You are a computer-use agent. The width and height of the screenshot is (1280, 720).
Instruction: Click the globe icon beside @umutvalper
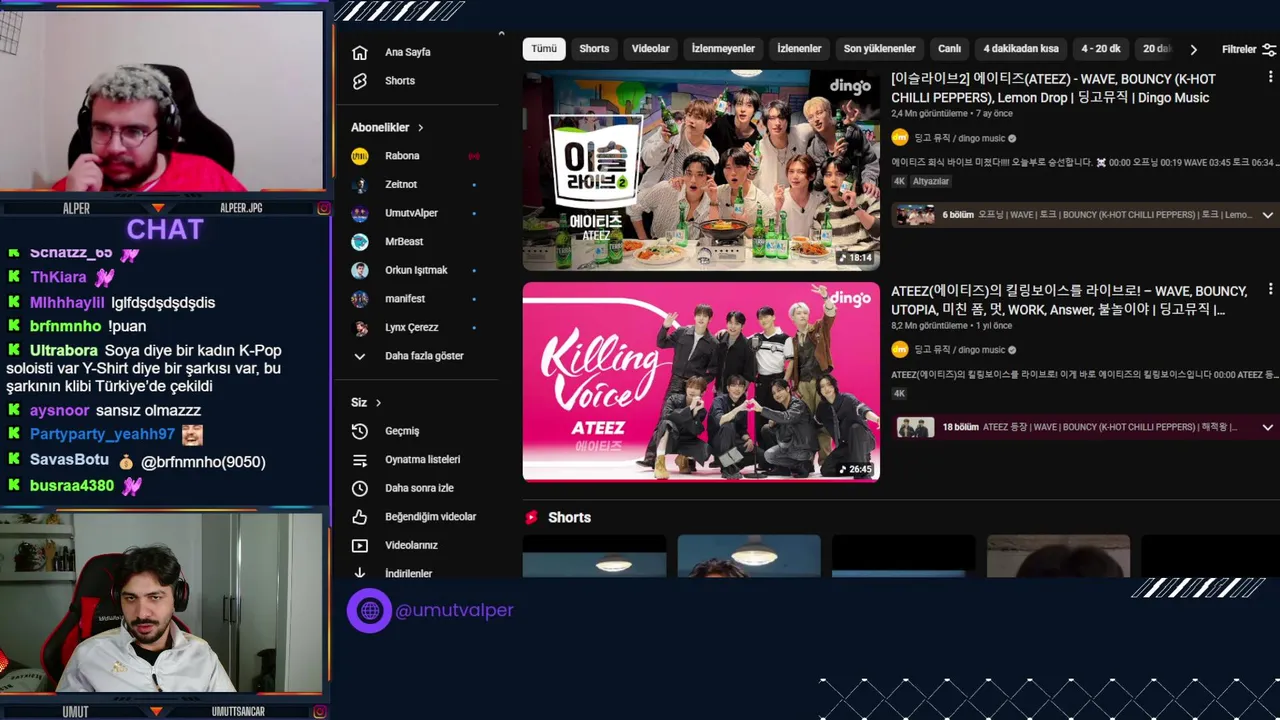pos(370,610)
